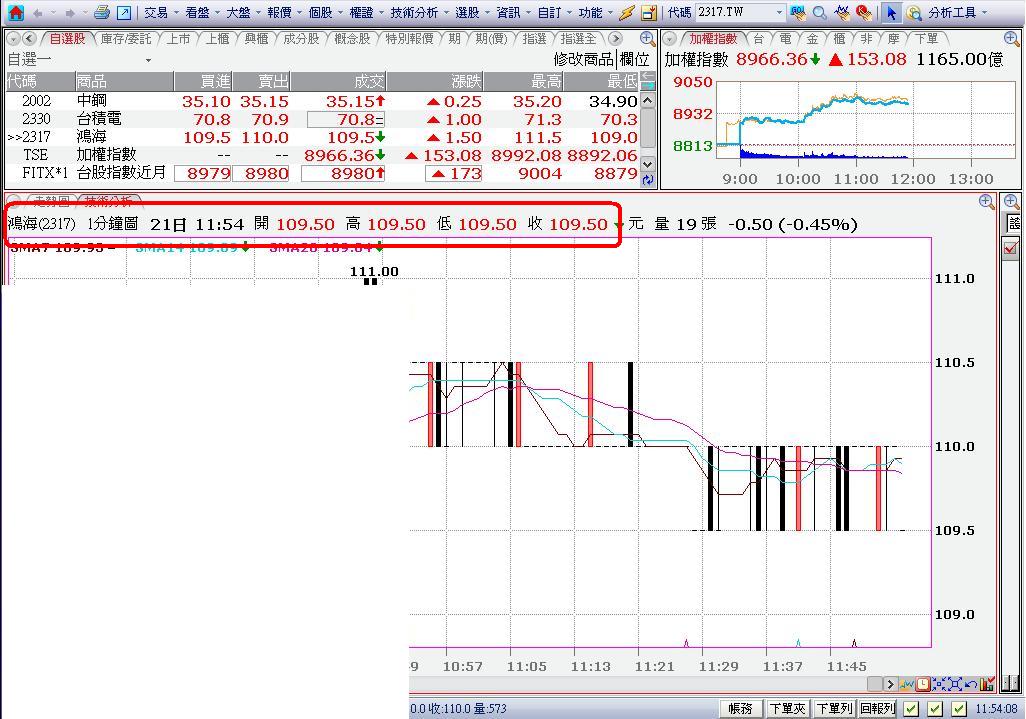
Task: Click zoom icon of the watchlist panel
Action: pyautogui.click(x=647, y=39)
